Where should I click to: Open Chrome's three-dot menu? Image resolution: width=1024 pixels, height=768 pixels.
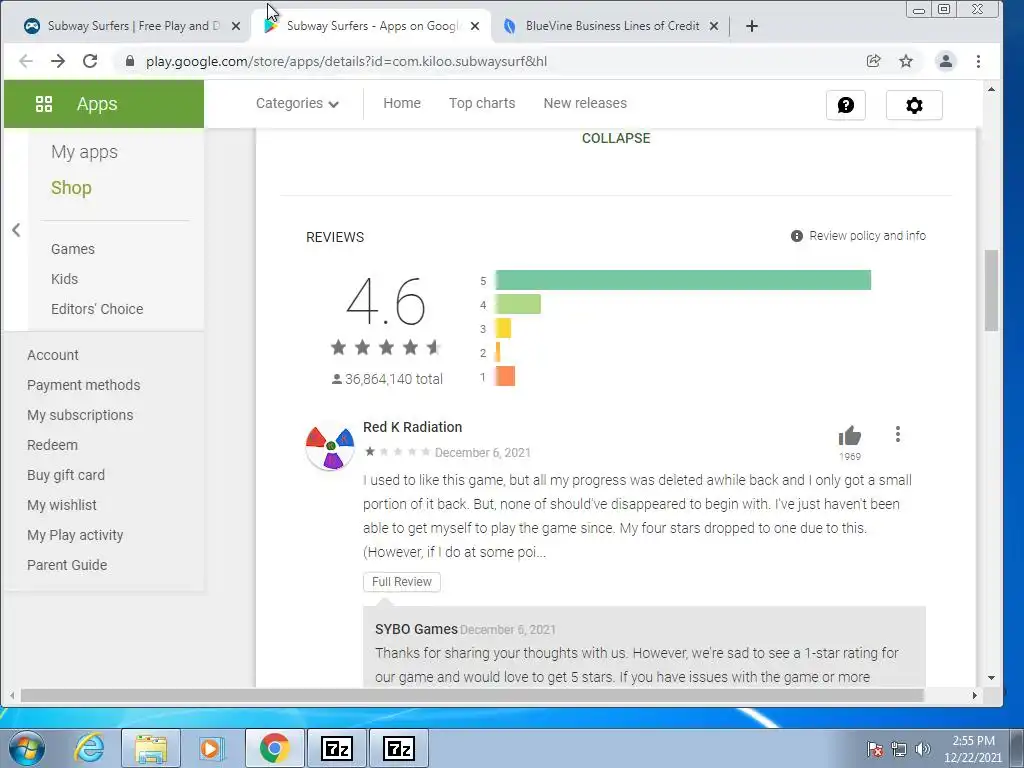point(978,61)
